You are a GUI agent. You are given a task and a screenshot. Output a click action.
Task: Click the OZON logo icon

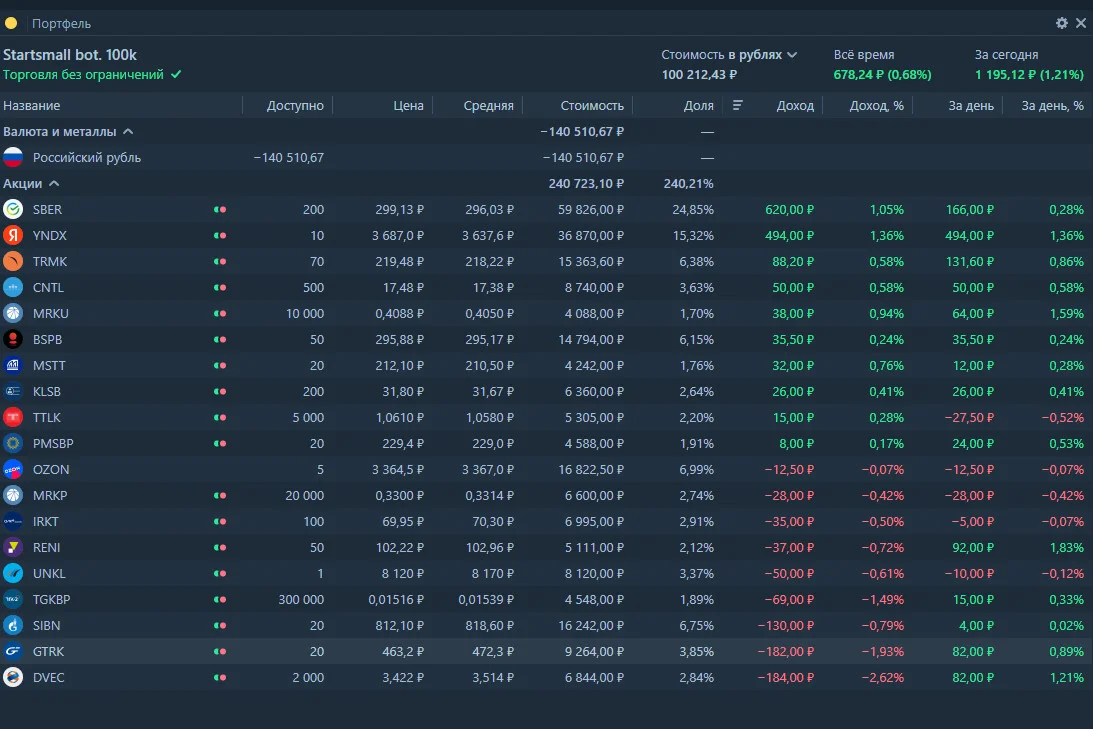click(13, 470)
